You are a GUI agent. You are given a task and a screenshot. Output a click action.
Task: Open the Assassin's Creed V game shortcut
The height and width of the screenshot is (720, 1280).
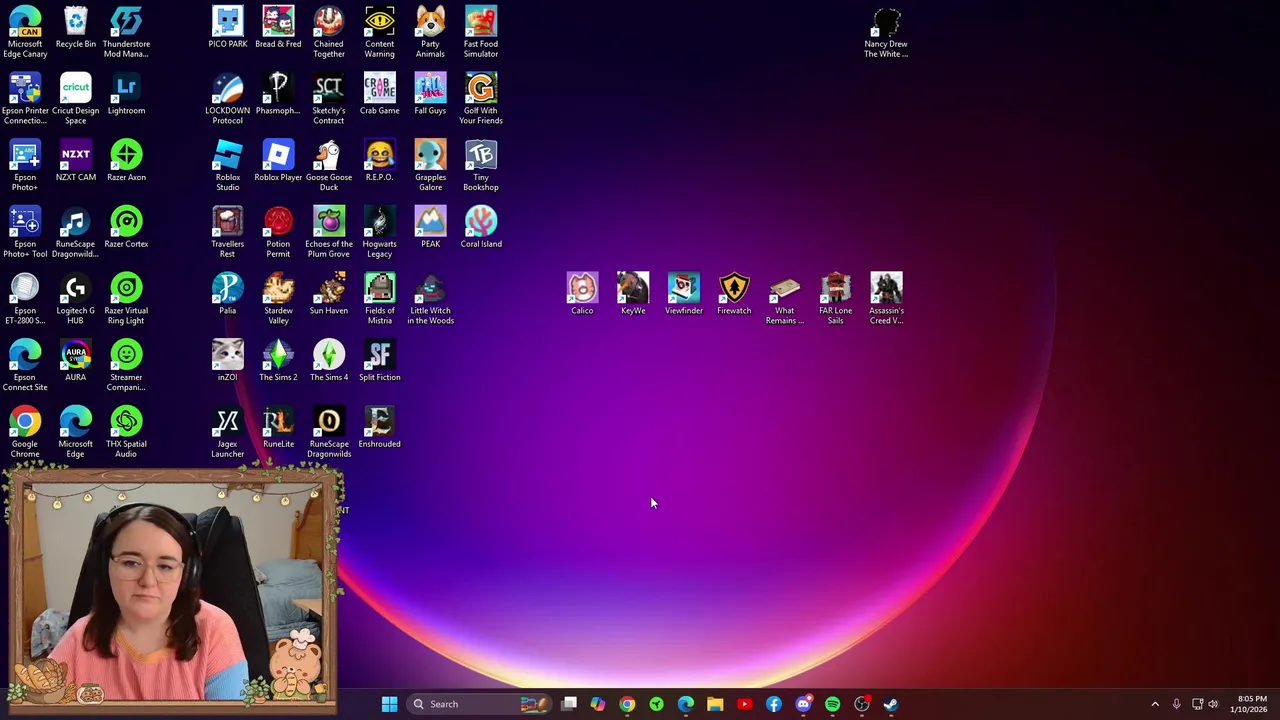pyautogui.click(x=886, y=299)
